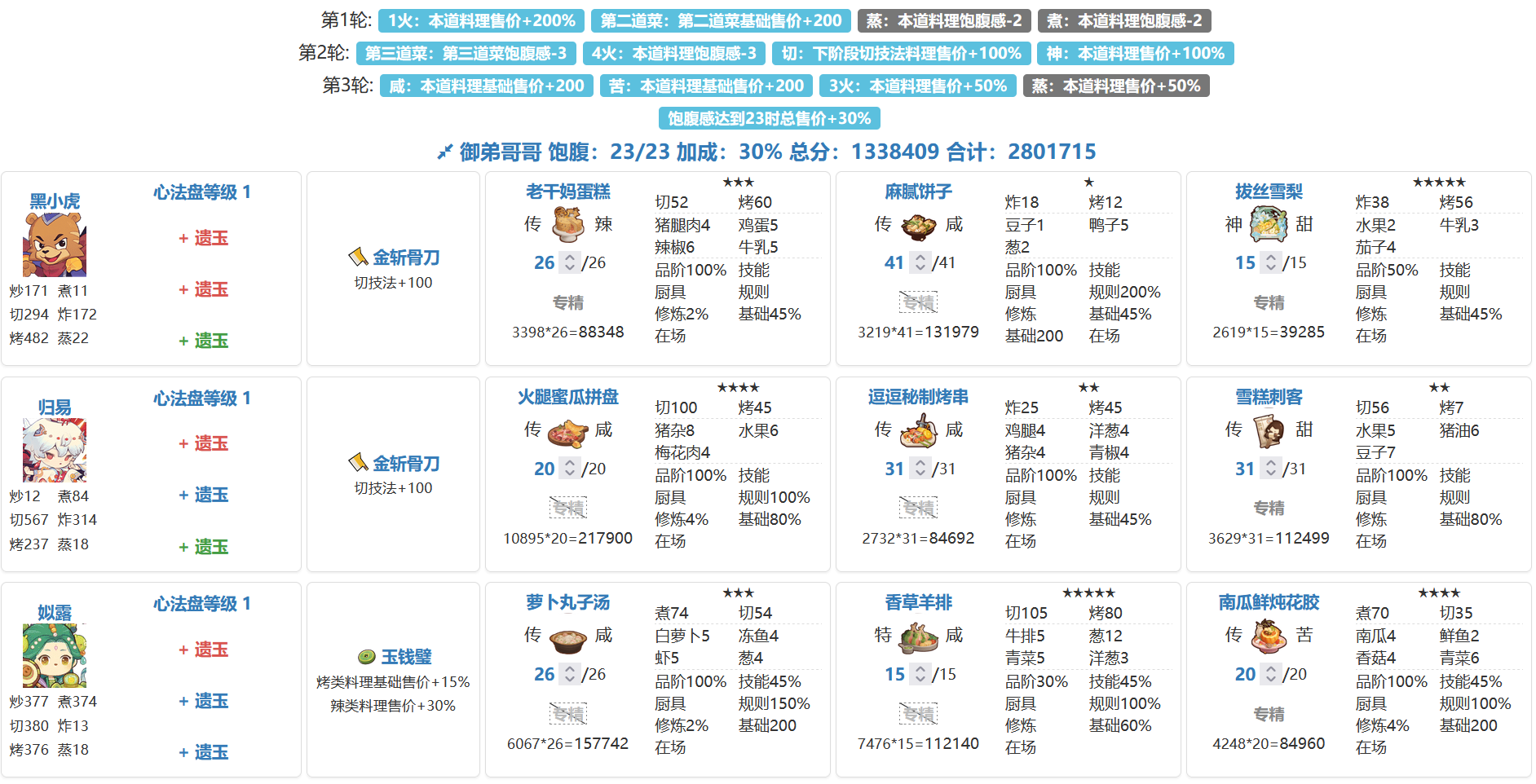
Task: Click quantity stepper arrows for 老干妈蛋糕
Action: click(x=570, y=262)
